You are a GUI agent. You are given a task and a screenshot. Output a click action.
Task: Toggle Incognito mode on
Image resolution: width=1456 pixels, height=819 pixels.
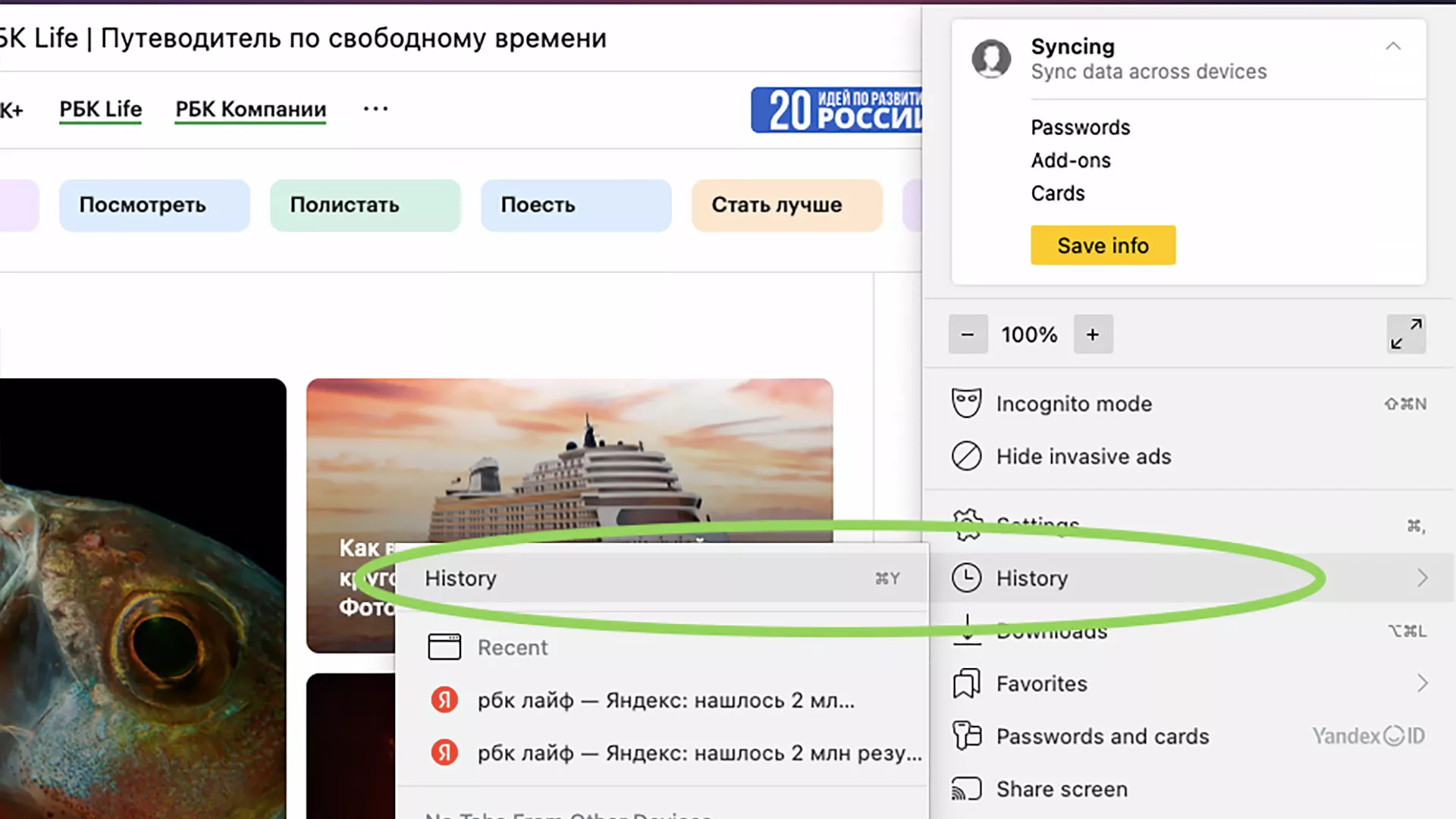[1074, 403]
